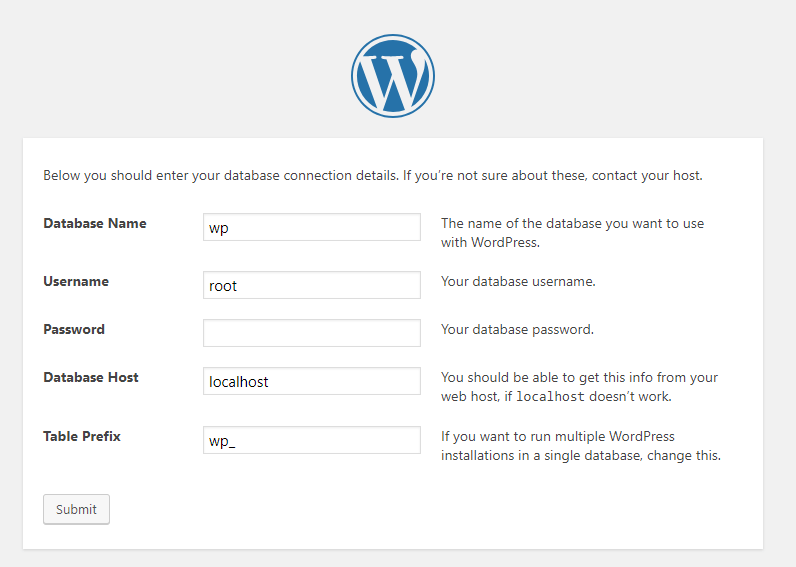Click into the empty Password field
Image resolution: width=796 pixels, height=567 pixels.
tap(312, 333)
